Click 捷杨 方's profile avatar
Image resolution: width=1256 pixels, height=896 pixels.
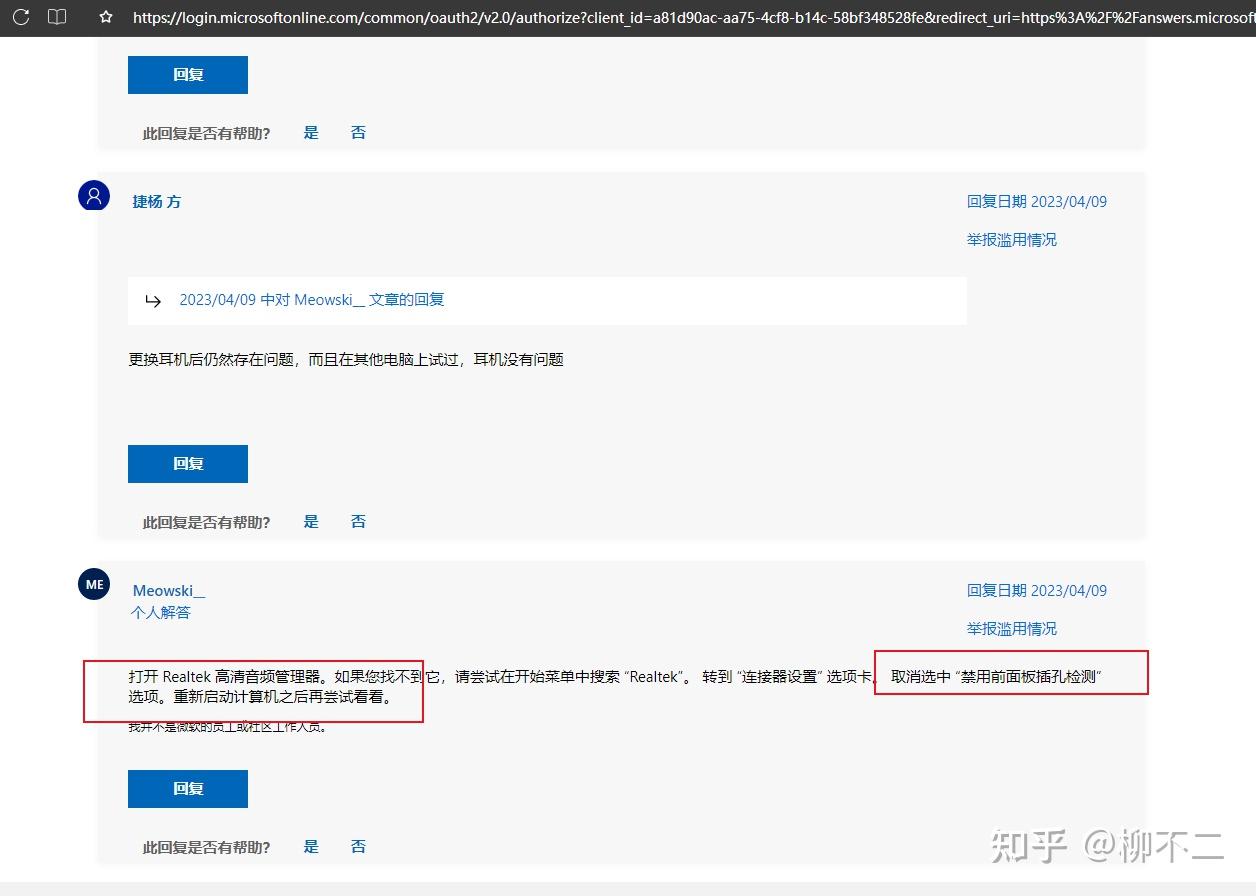point(93,195)
